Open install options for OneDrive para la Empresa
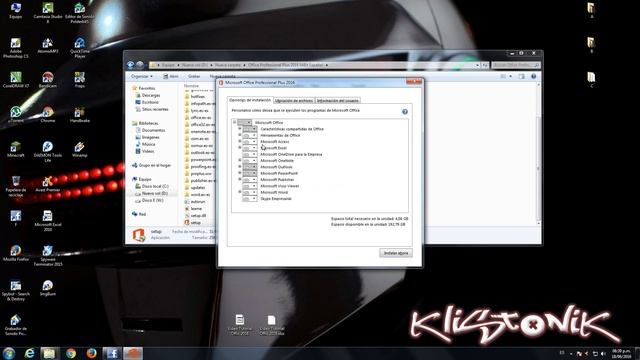 (x=250, y=154)
